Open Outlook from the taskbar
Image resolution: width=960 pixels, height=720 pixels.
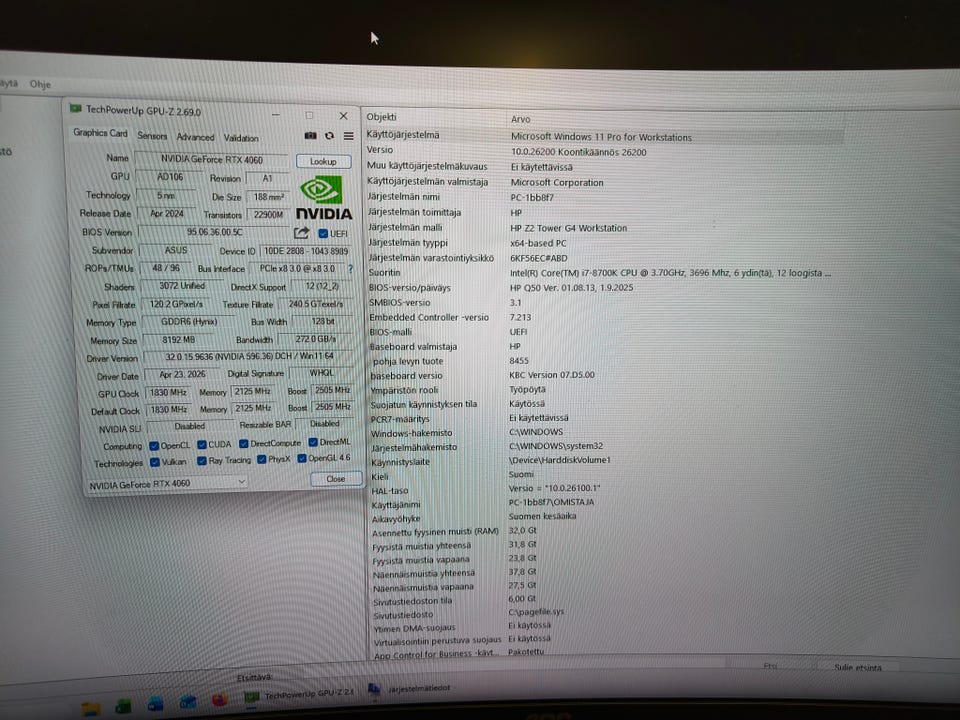tap(187, 702)
